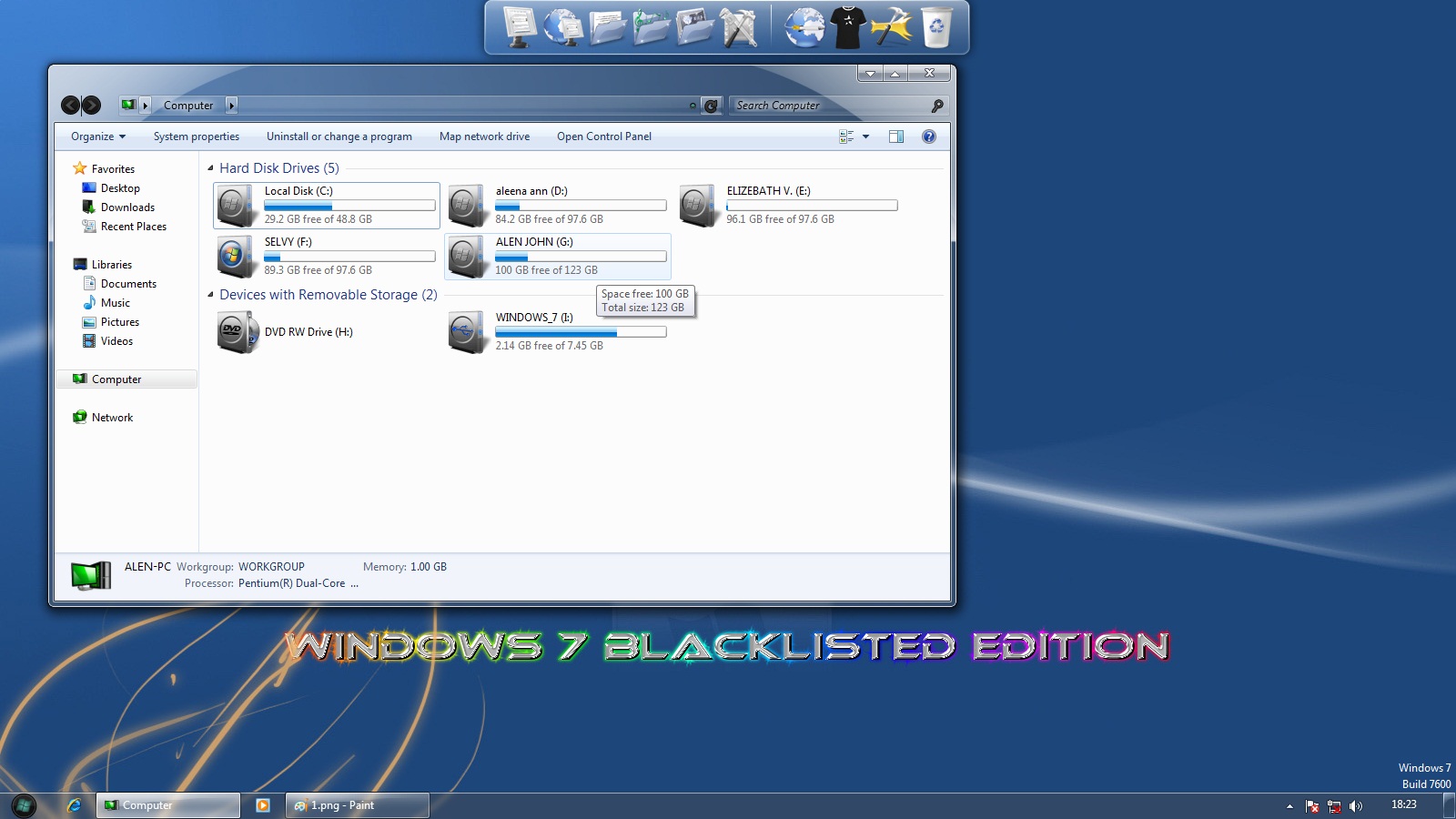The image size is (1456, 819).
Task: Select Local Disk (C:) drive
Action: tap(327, 205)
